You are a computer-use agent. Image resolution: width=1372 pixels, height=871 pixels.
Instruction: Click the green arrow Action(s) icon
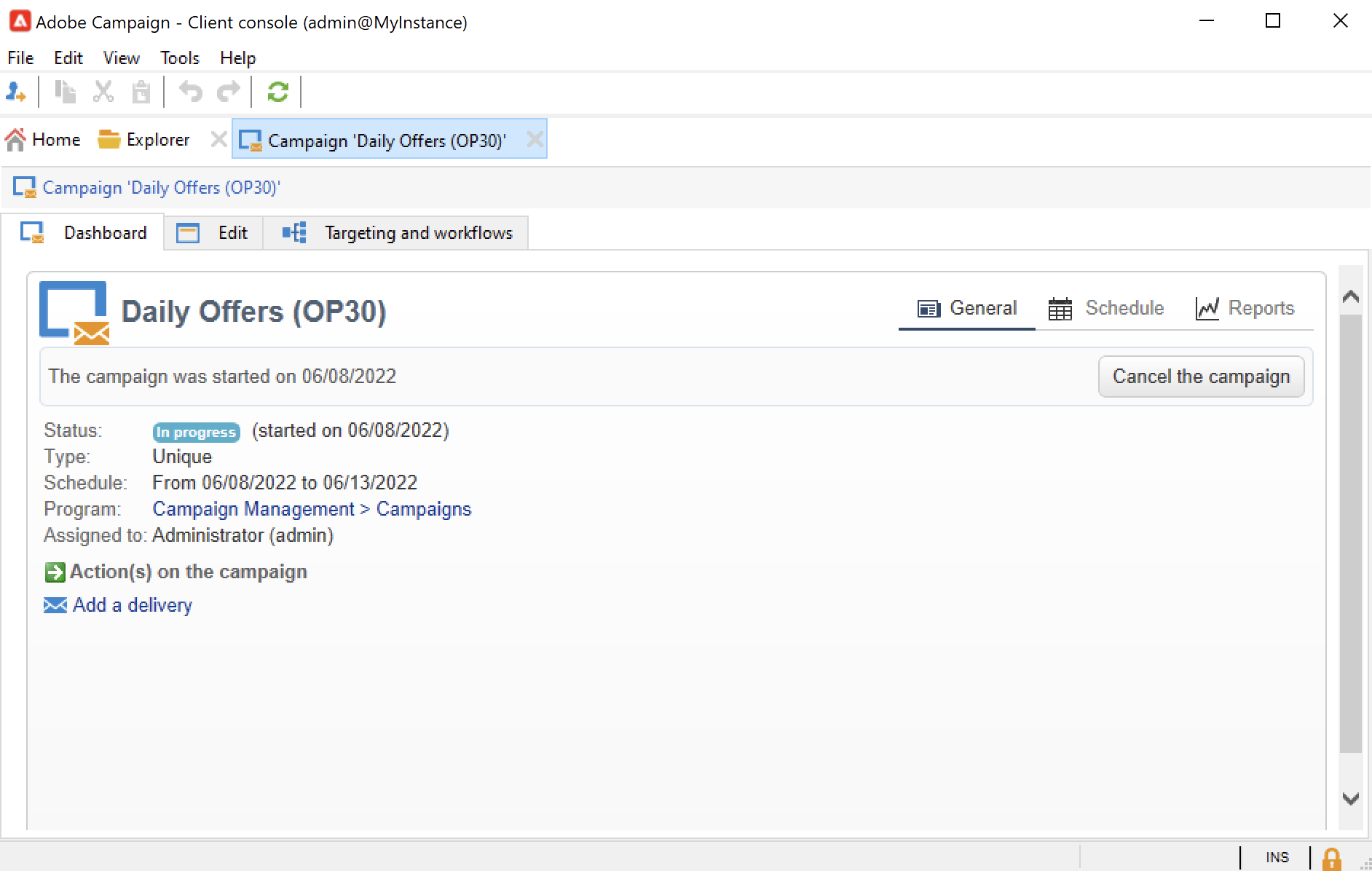pos(55,572)
